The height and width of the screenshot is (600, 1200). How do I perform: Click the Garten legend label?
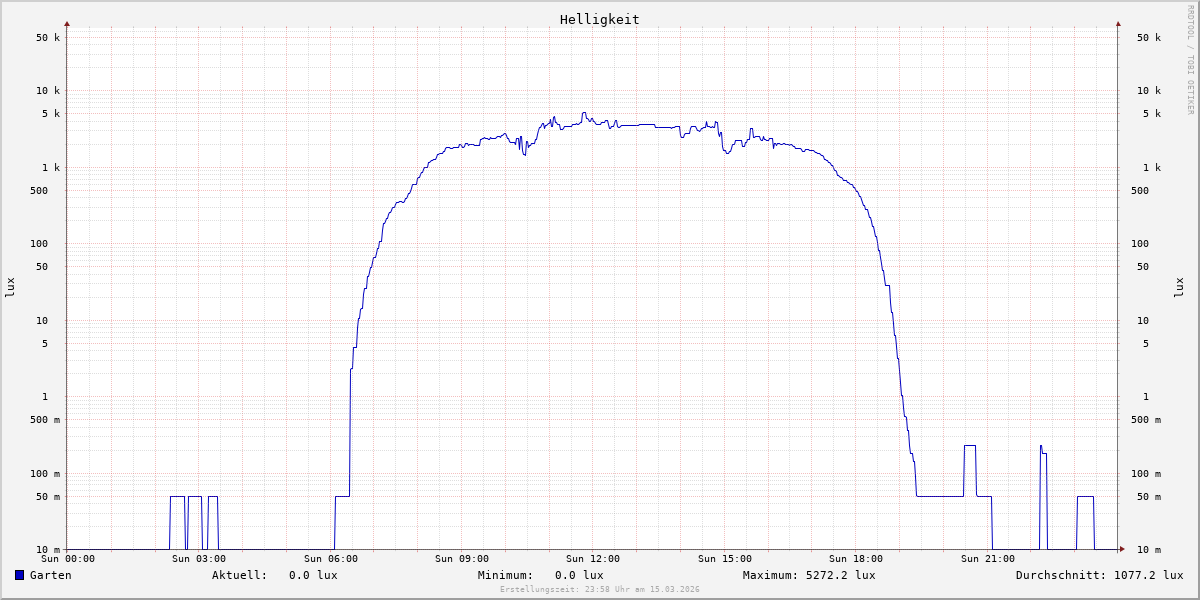coord(50,575)
